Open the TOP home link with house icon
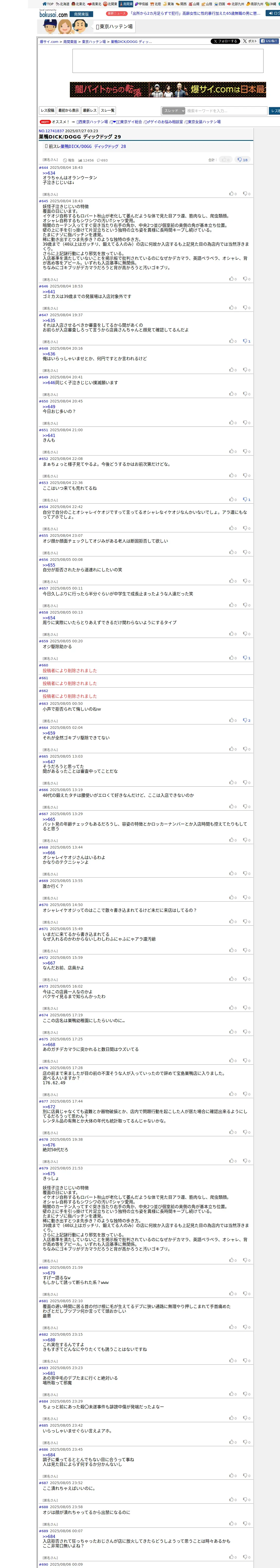280x1568 pixels. (48, 4)
